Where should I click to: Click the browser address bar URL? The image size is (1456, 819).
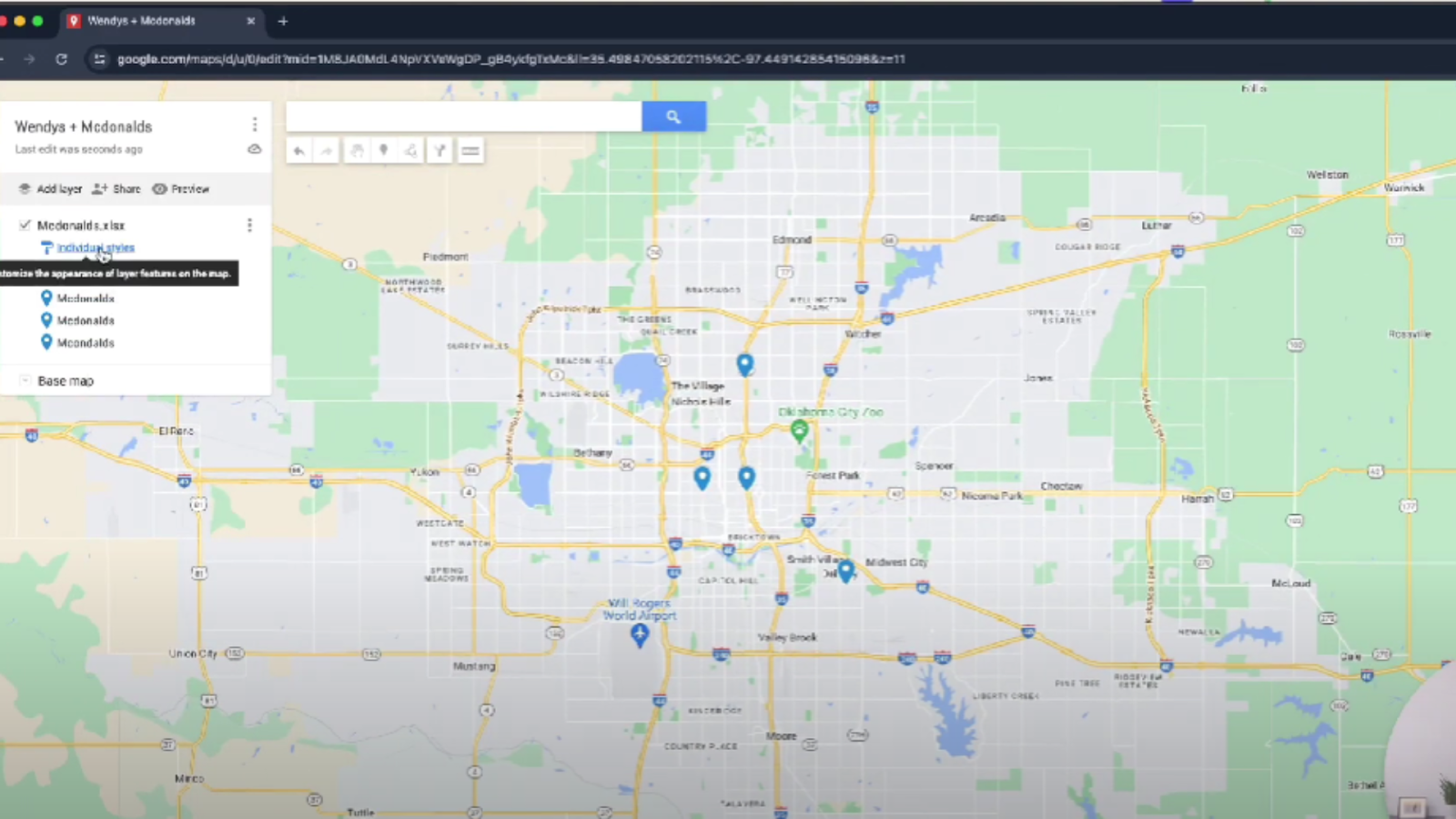[x=511, y=59]
